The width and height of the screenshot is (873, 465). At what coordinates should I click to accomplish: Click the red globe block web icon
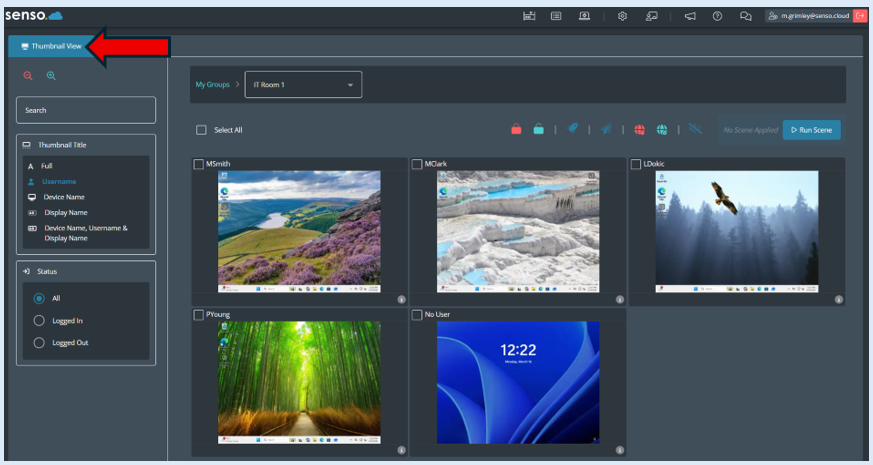click(639, 129)
